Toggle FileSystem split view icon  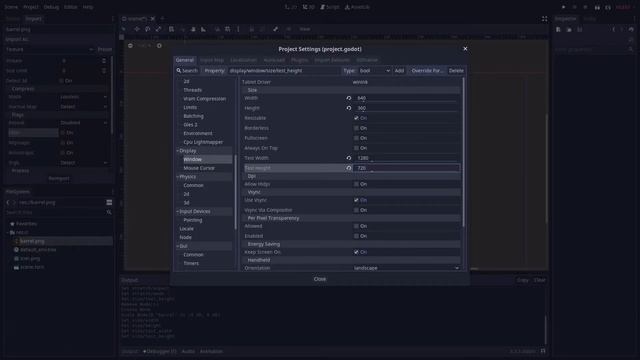[x=109, y=202]
